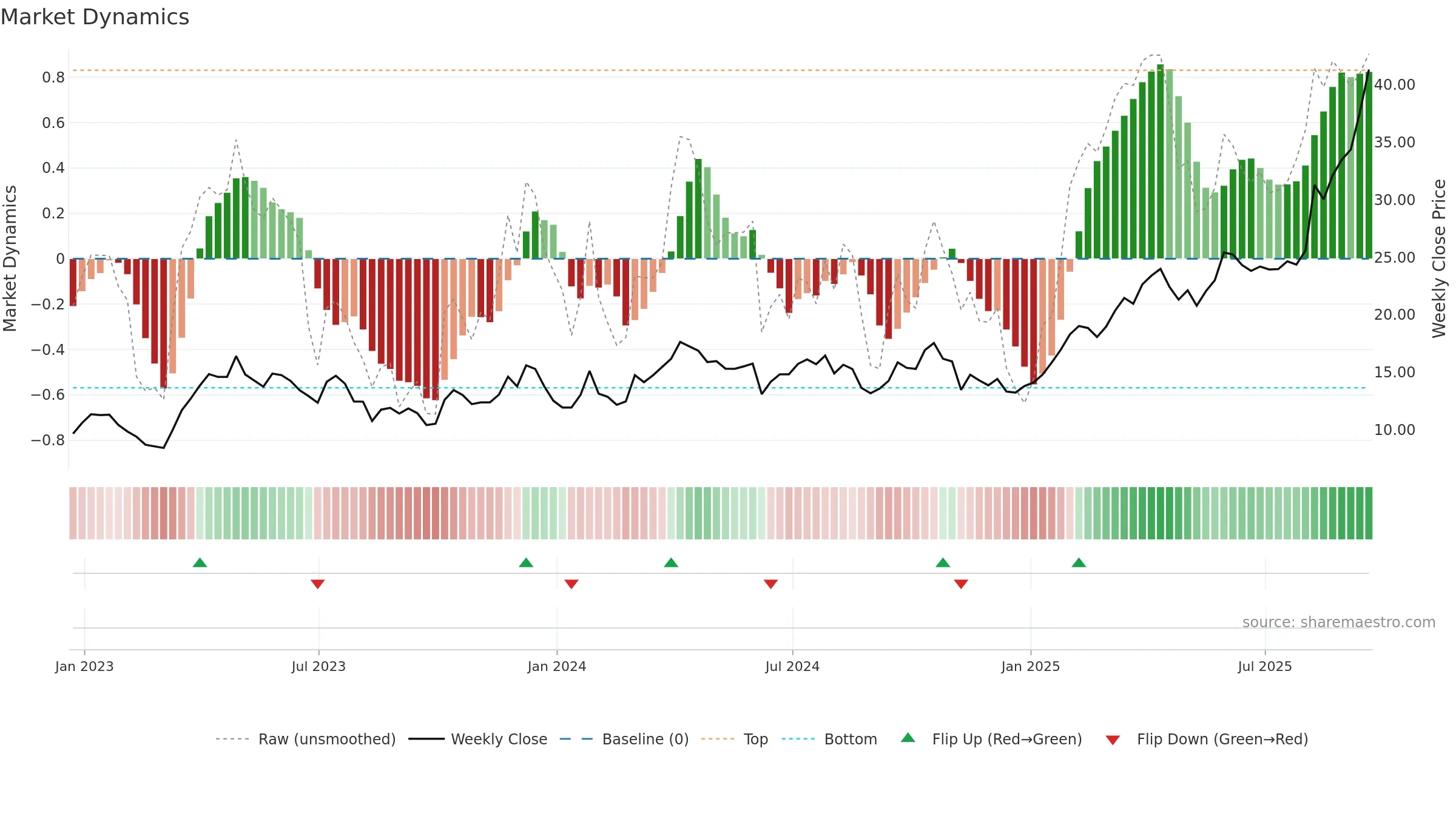Click the 'Jan 2025' x-axis label
This screenshot has width=1456, height=819.
tap(1031, 666)
